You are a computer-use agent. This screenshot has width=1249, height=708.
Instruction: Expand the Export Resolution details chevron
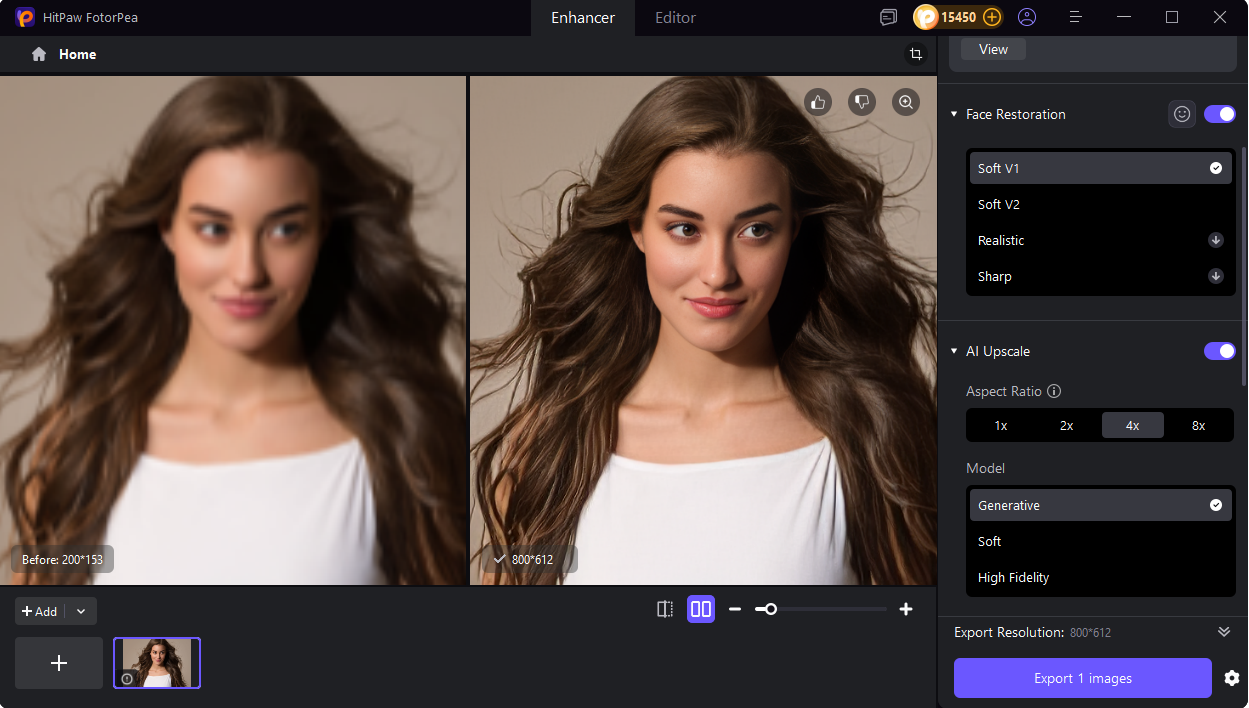pyautogui.click(x=1224, y=631)
